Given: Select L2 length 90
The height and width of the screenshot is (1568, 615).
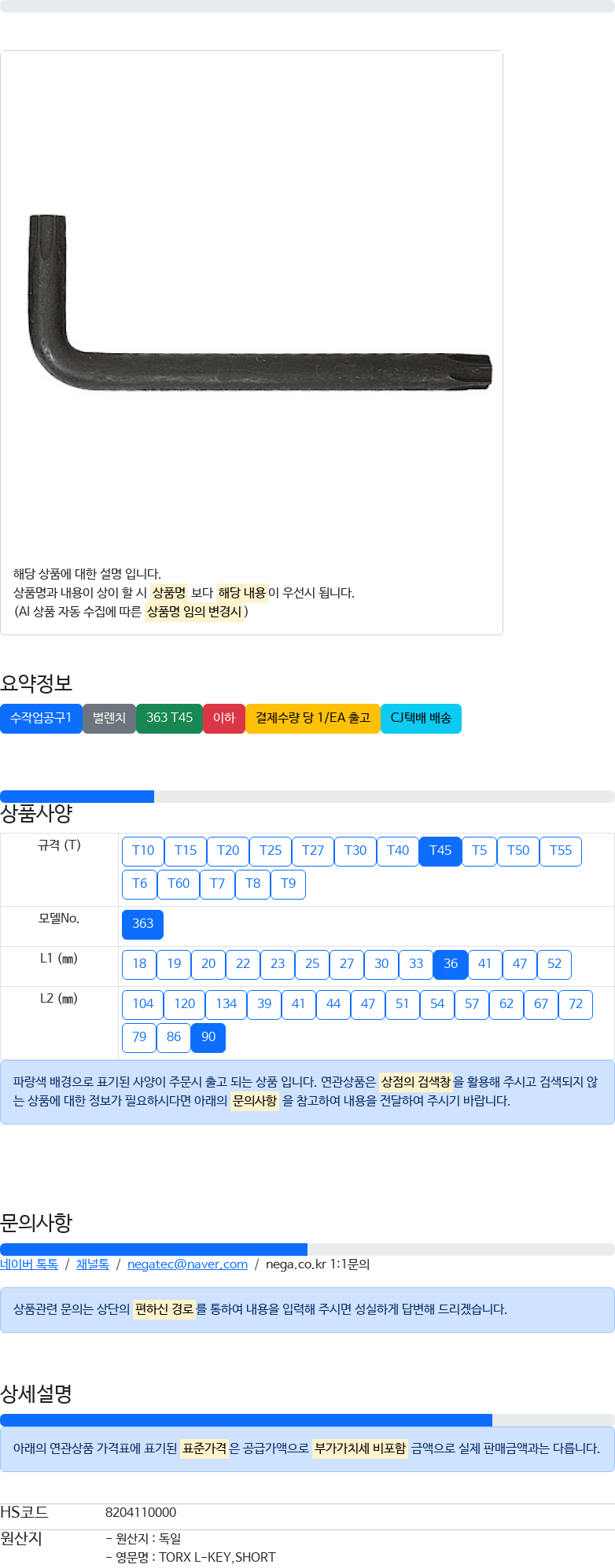Looking at the screenshot, I should click(x=208, y=1037).
